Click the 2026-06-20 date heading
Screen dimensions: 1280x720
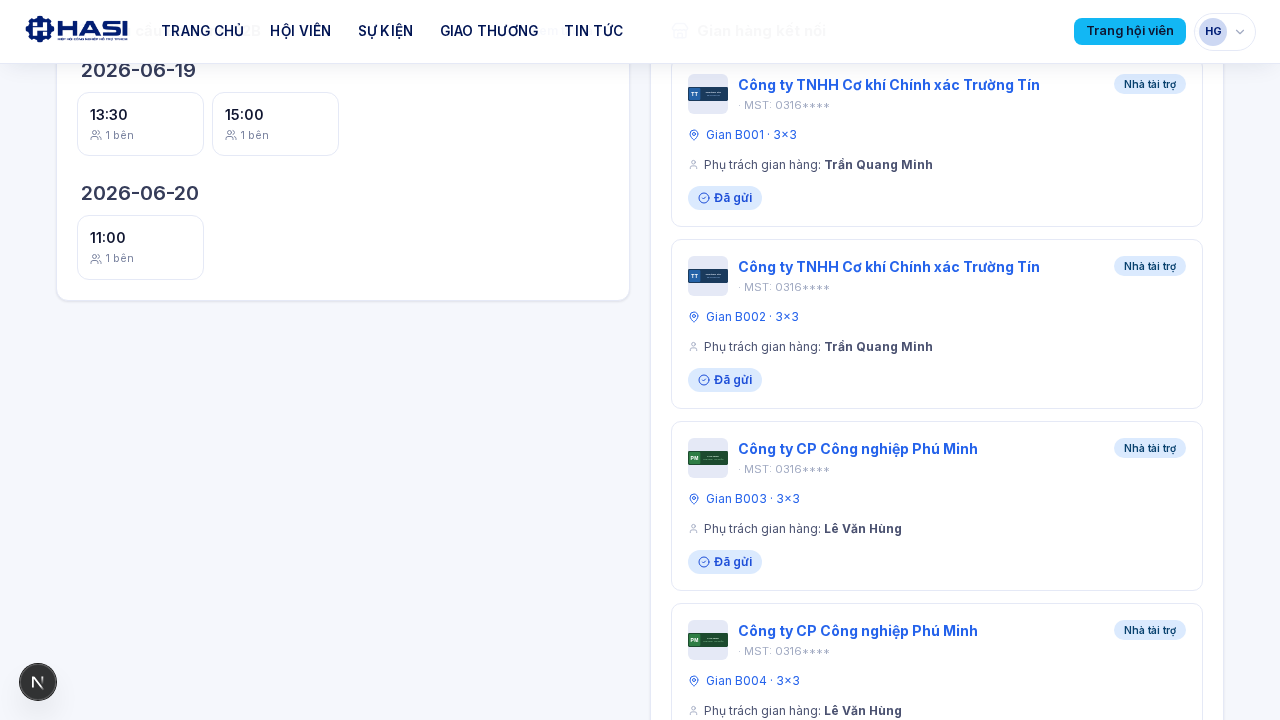(140, 193)
